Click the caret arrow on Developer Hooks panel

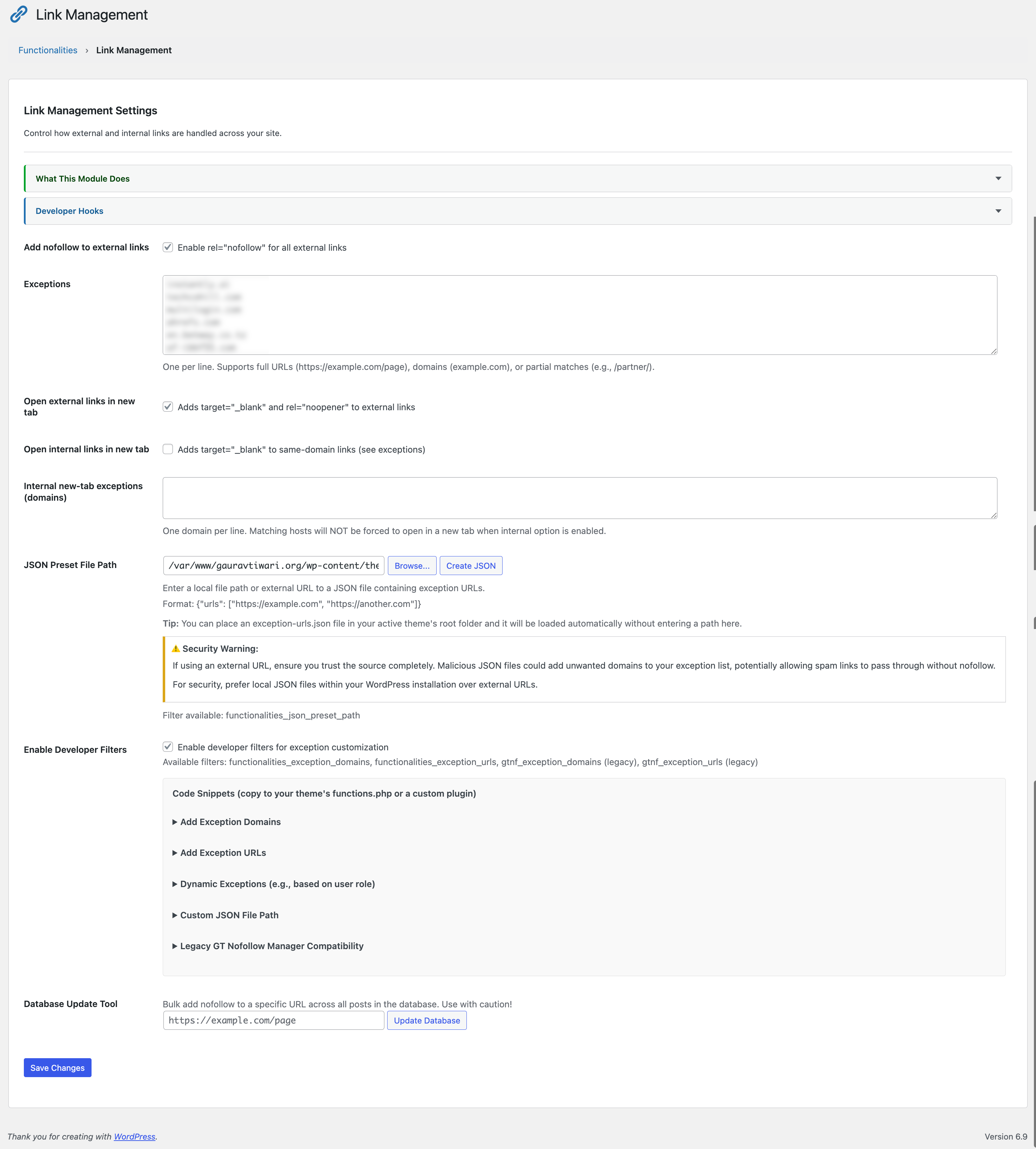998,211
